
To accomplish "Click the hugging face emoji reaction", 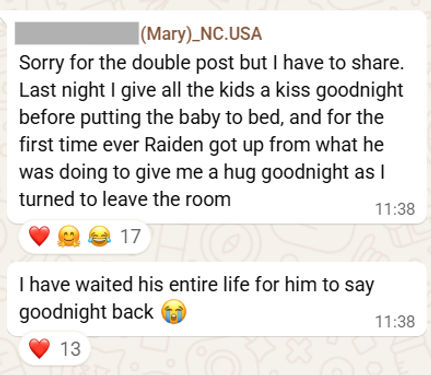I will (69, 236).
